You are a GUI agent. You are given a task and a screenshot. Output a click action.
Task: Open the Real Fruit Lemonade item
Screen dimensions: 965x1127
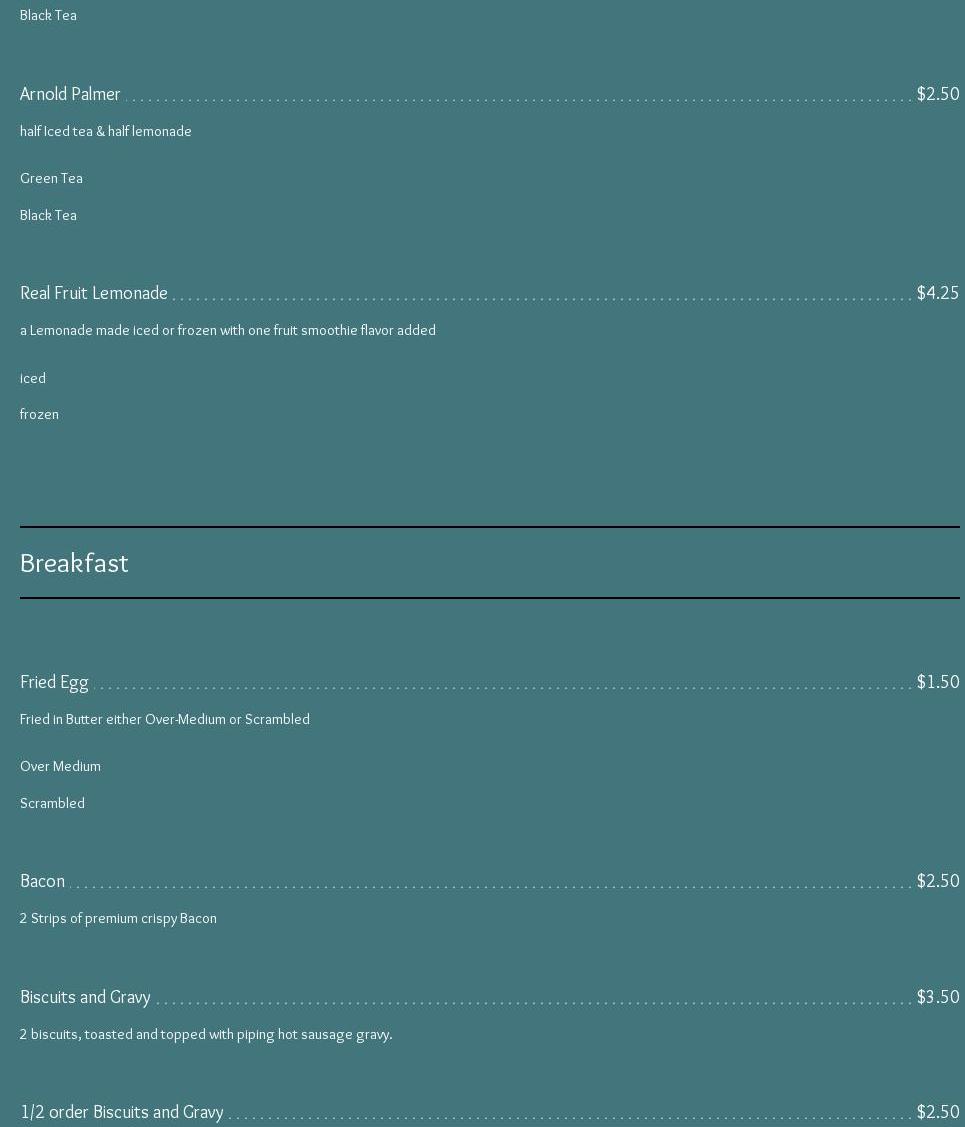(94, 293)
